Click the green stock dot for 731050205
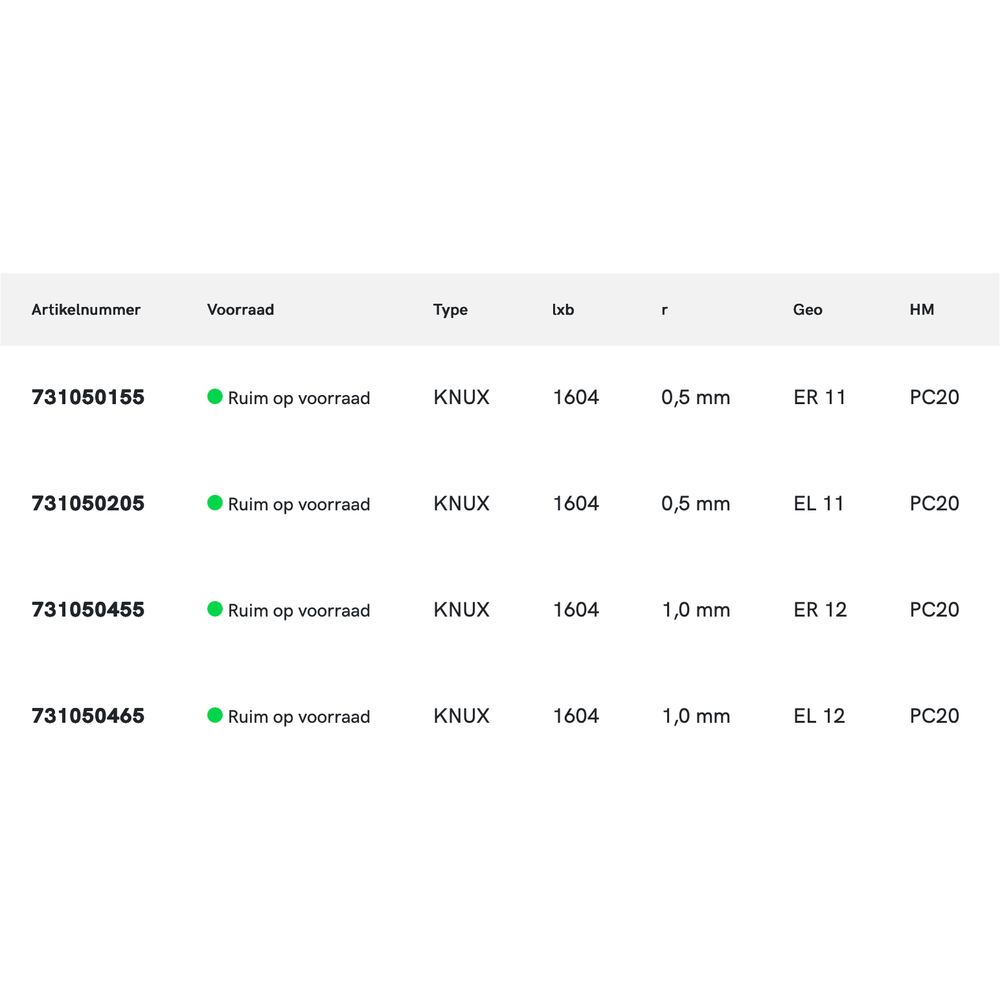The image size is (1000, 1000). pyautogui.click(x=214, y=503)
